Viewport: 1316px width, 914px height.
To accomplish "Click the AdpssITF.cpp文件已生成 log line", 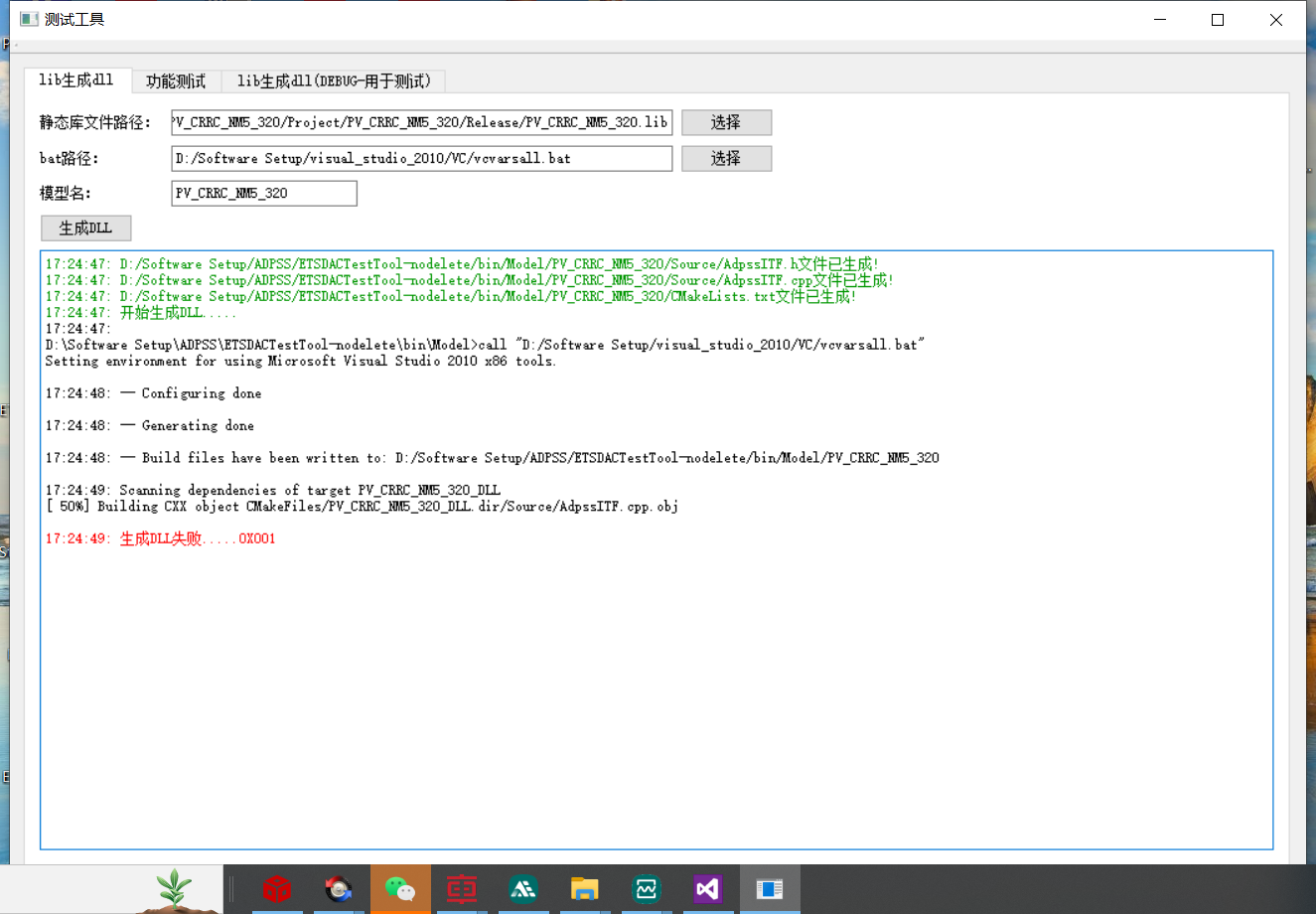I will click(469, 280).
